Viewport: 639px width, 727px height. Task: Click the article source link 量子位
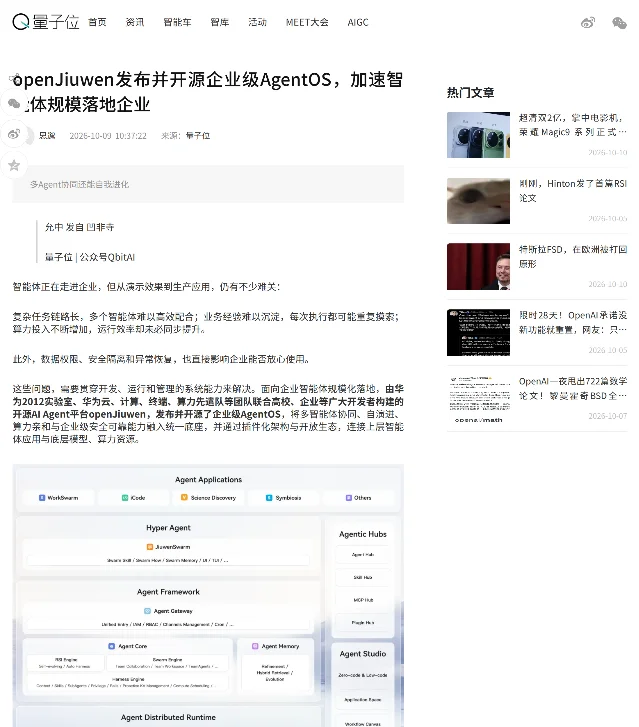(198, 135)
